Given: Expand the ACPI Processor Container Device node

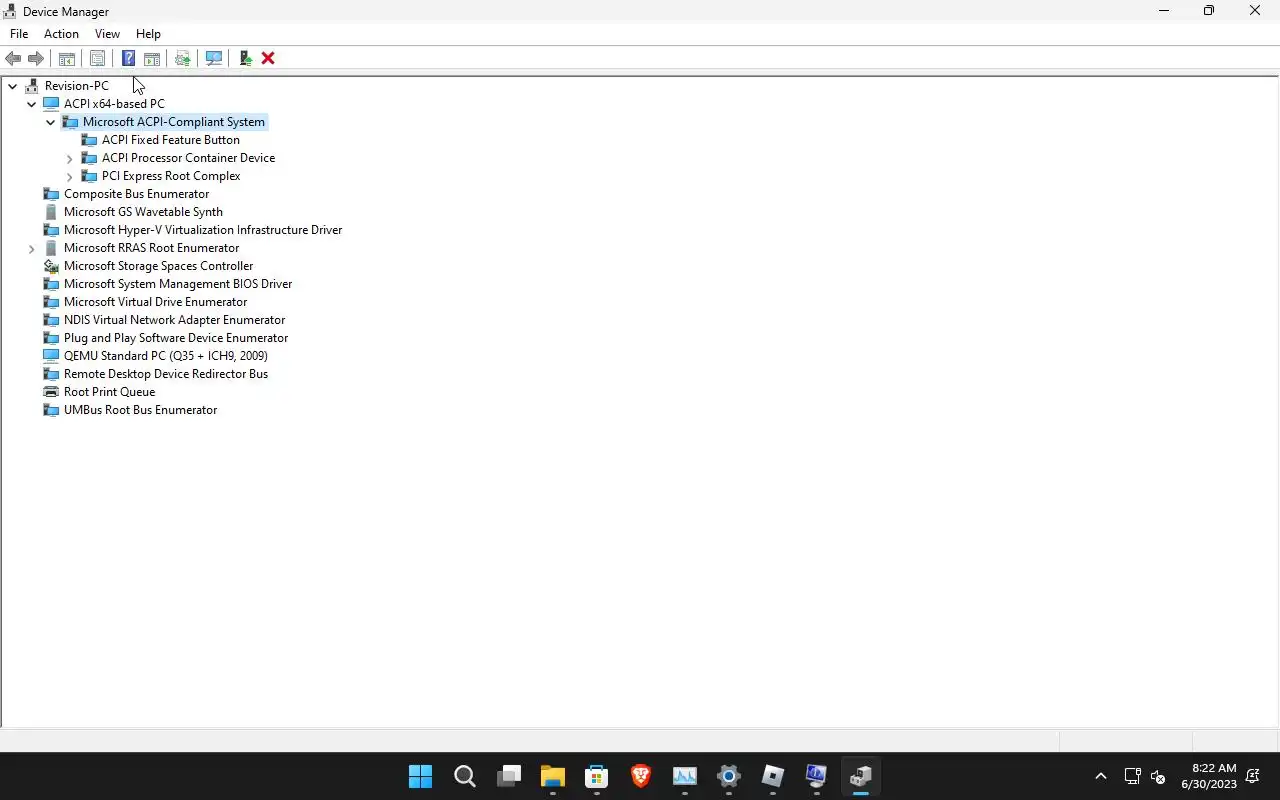Looking at the screenshot, I should click(70, 158).
